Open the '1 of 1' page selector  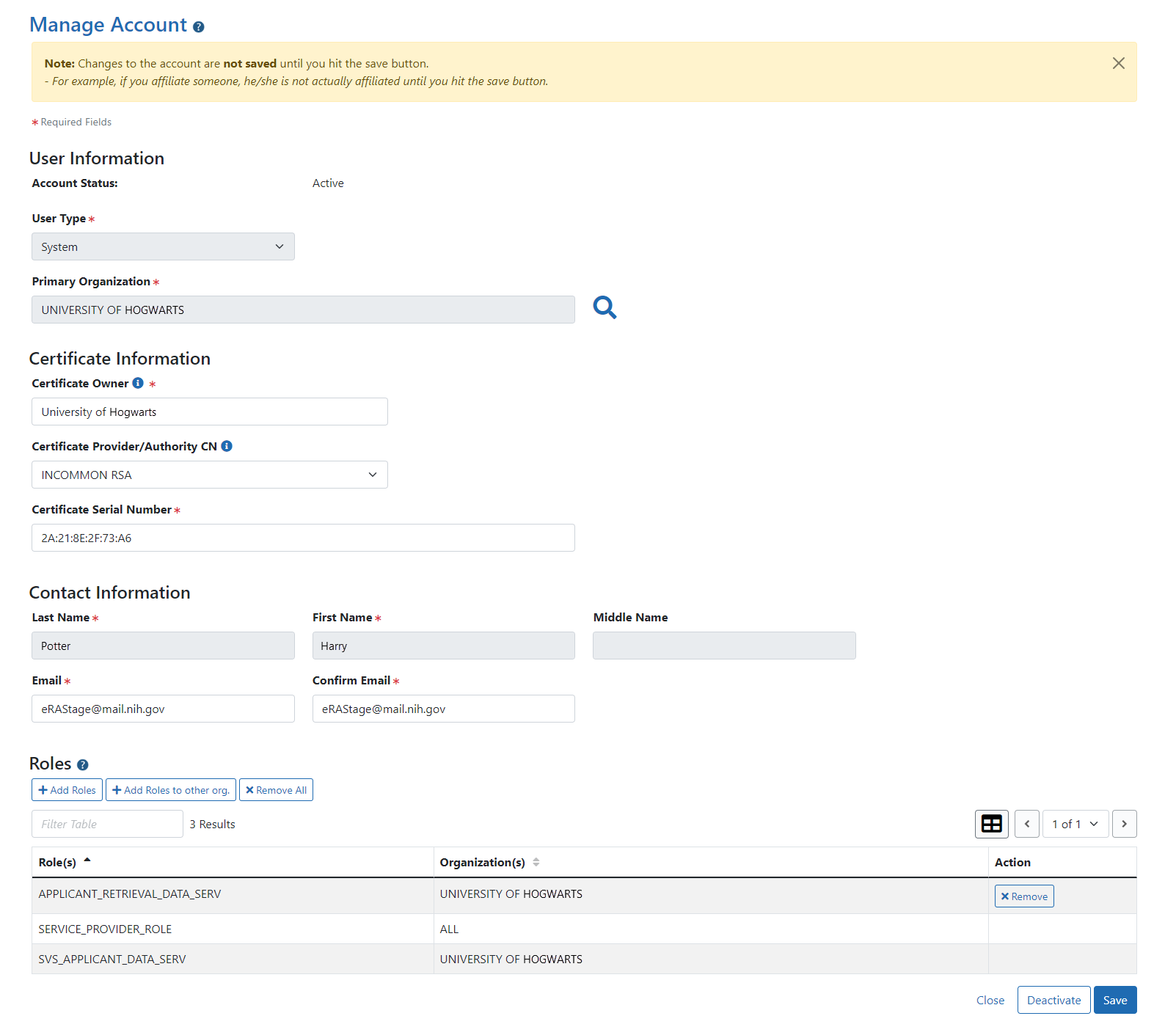(x=1075, y=824)
